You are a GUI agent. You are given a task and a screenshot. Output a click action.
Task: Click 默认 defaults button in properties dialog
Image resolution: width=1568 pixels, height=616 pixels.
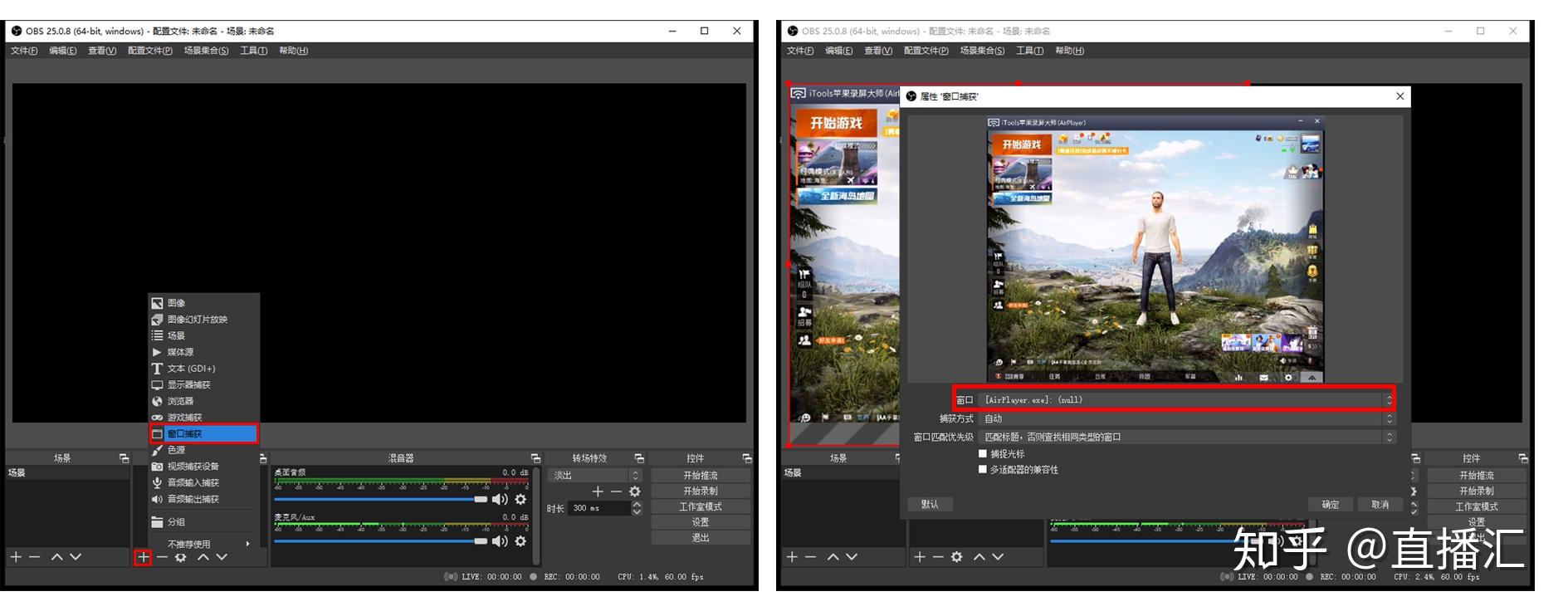click(x=930, y=505)
